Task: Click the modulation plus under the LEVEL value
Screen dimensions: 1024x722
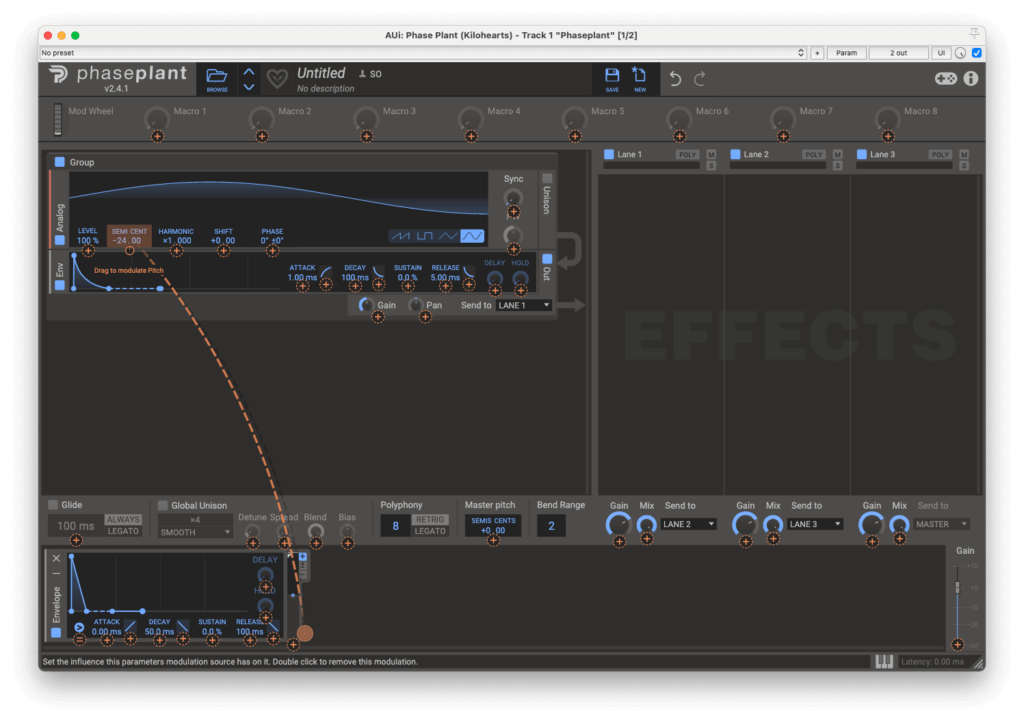Action: click(x=88, y=251)
